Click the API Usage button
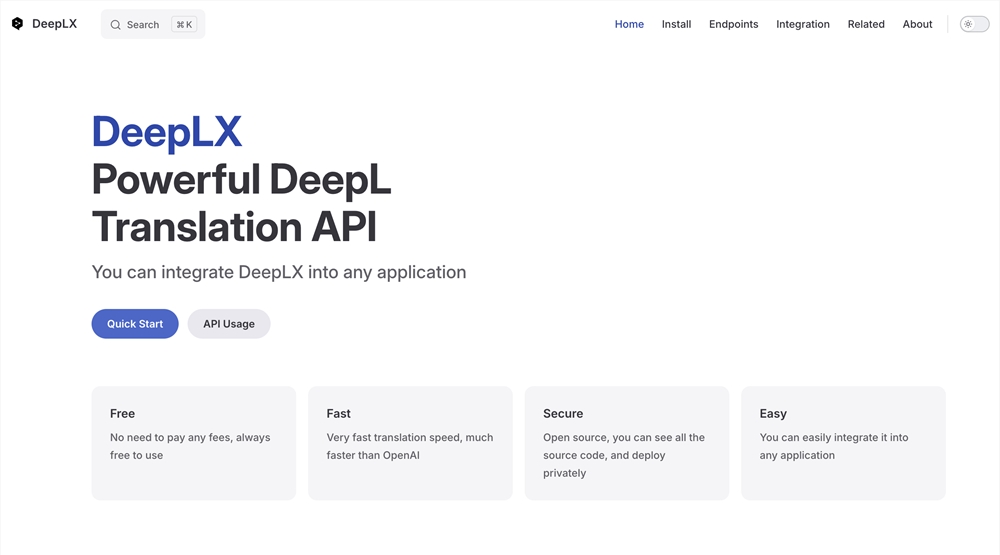 coord(229,324)
